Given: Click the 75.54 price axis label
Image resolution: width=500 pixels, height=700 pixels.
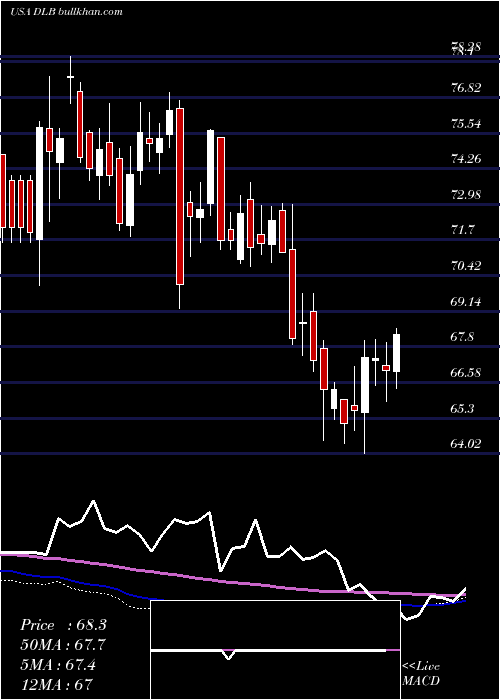Looking at the screenshot, I should click(x=466, y=123).
